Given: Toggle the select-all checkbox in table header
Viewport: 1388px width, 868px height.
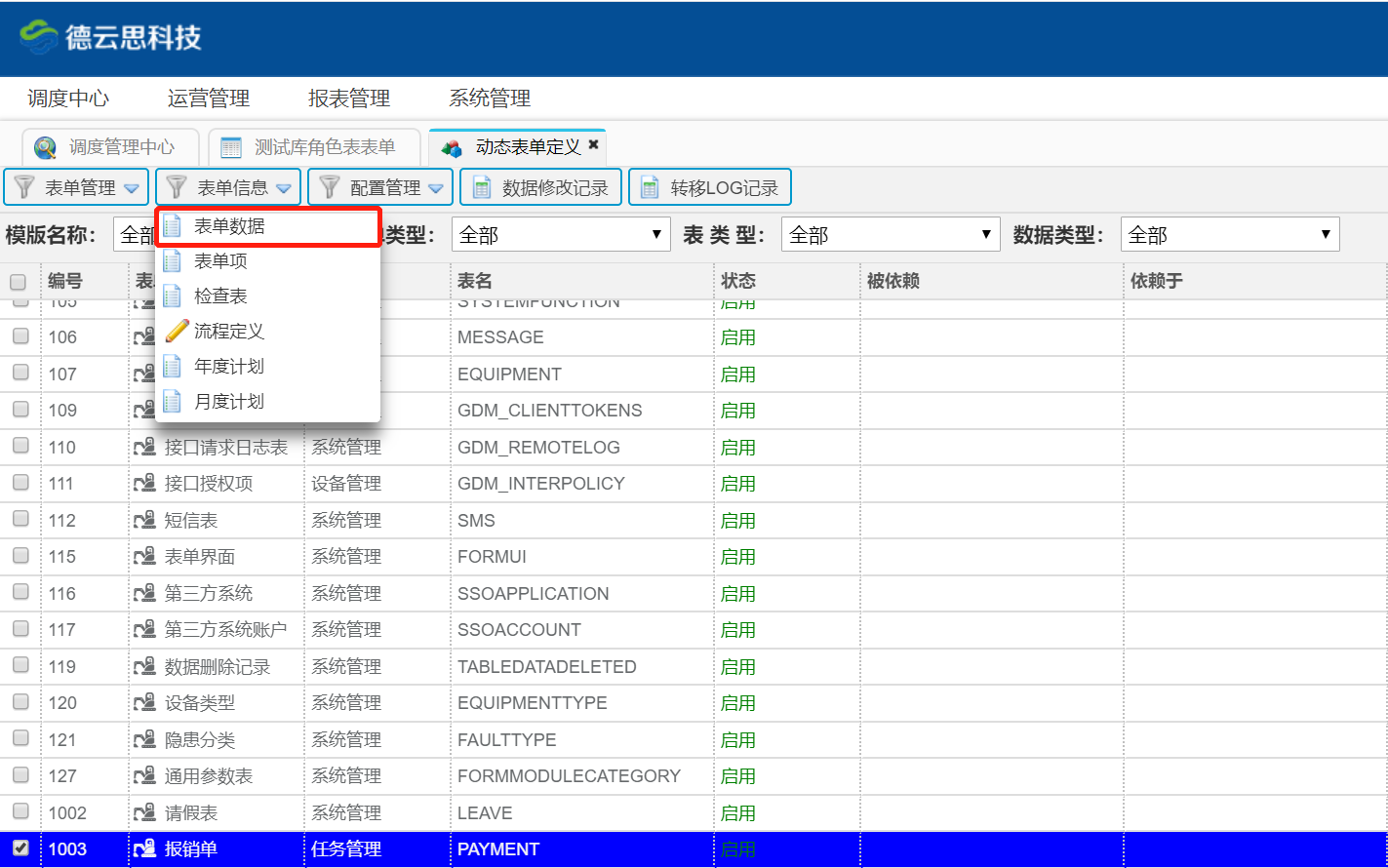Looking at the screenshot, I should [x=19, y=282].
